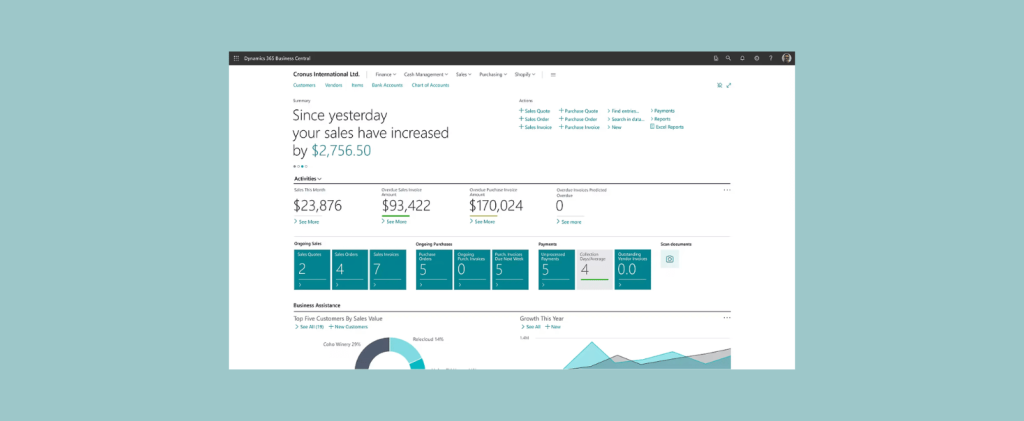Screen dimensions: 1024x421
Task: Open the settings gear icon
Action: (757, 58)
